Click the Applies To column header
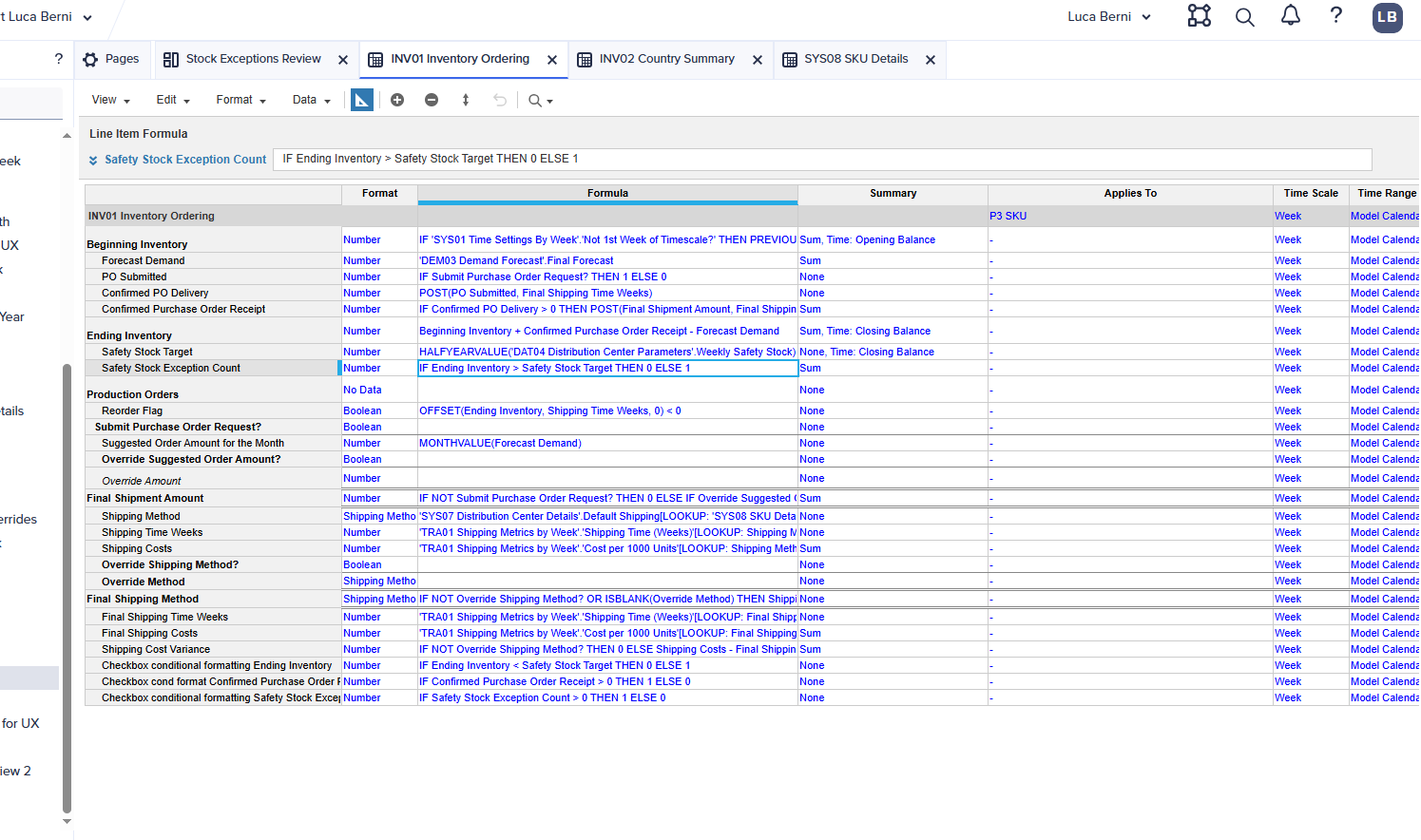This screenshot has height=840, width=1421. (1130, 193)
